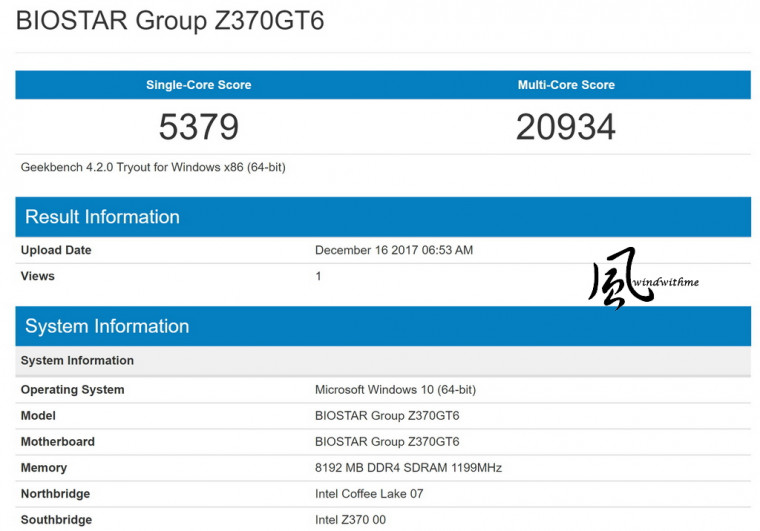760x531 pixels.
Task: Click the Model row value BIOSTAR Group Z370GT6
Action: click(387, 416)
